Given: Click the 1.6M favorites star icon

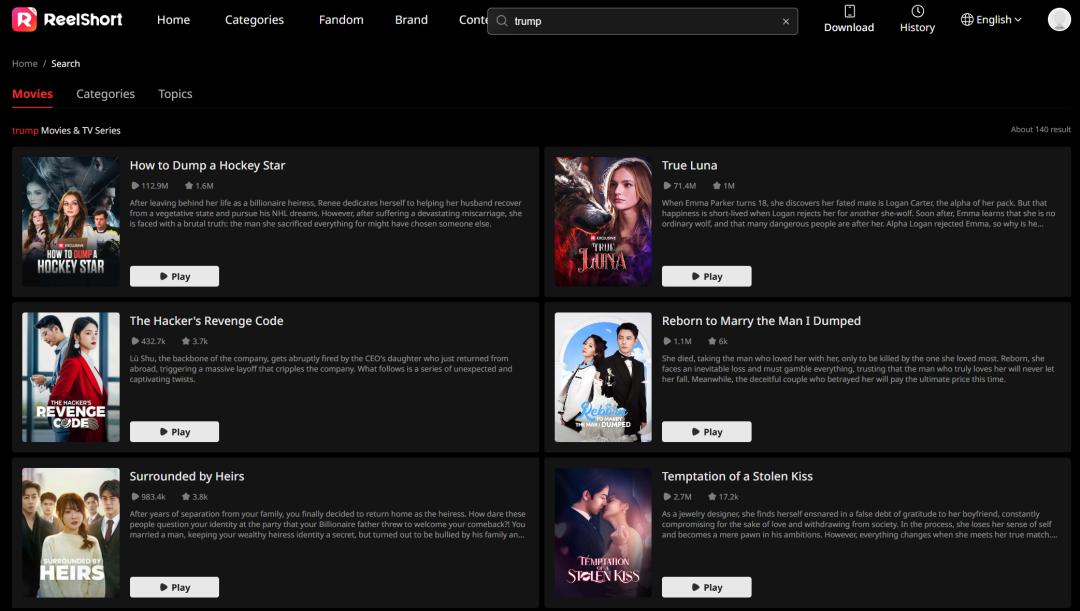Looking at the screenshot, I should 189,186.
